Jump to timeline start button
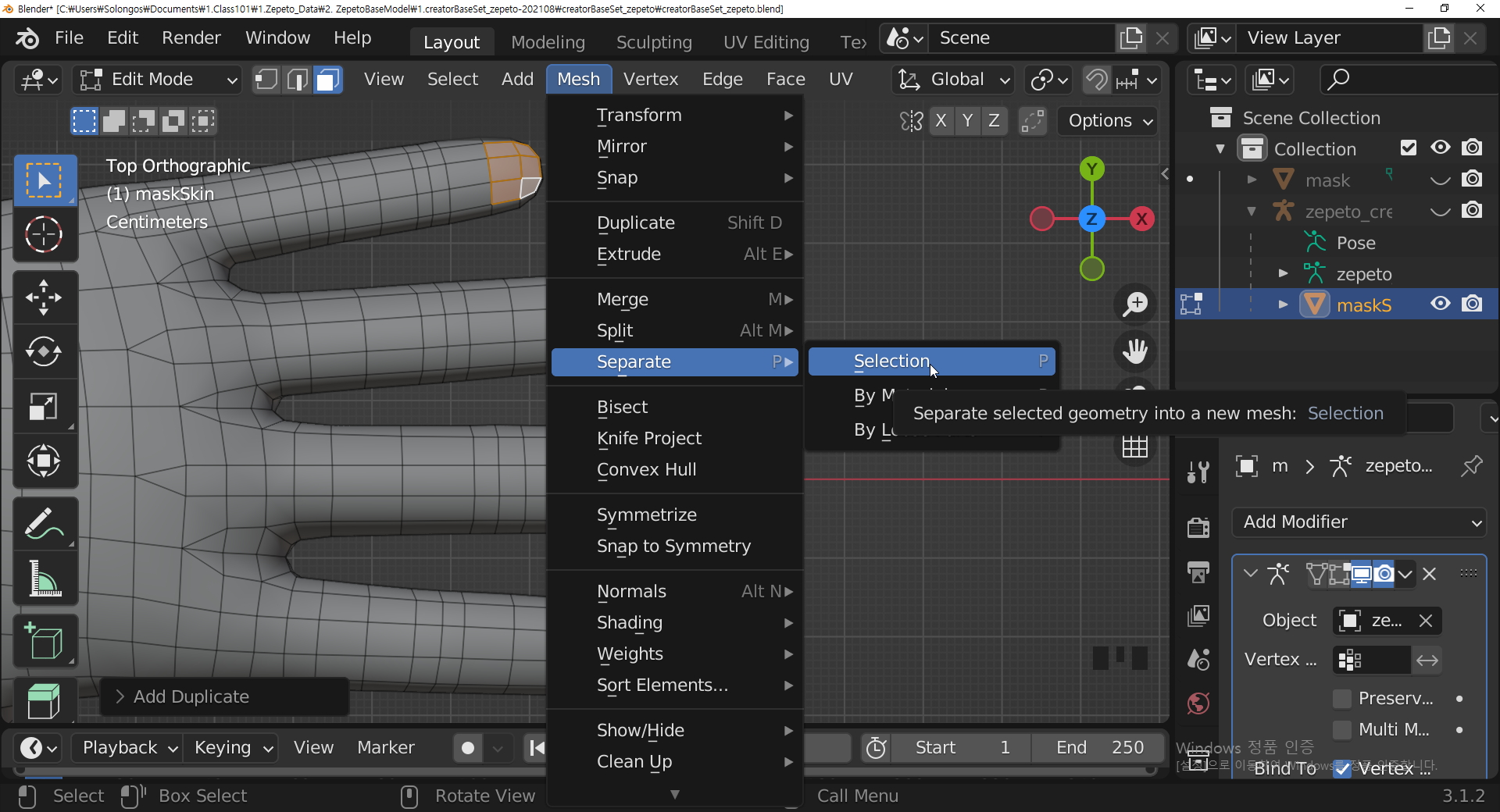The image size is (1500, 812). (536, 748)
